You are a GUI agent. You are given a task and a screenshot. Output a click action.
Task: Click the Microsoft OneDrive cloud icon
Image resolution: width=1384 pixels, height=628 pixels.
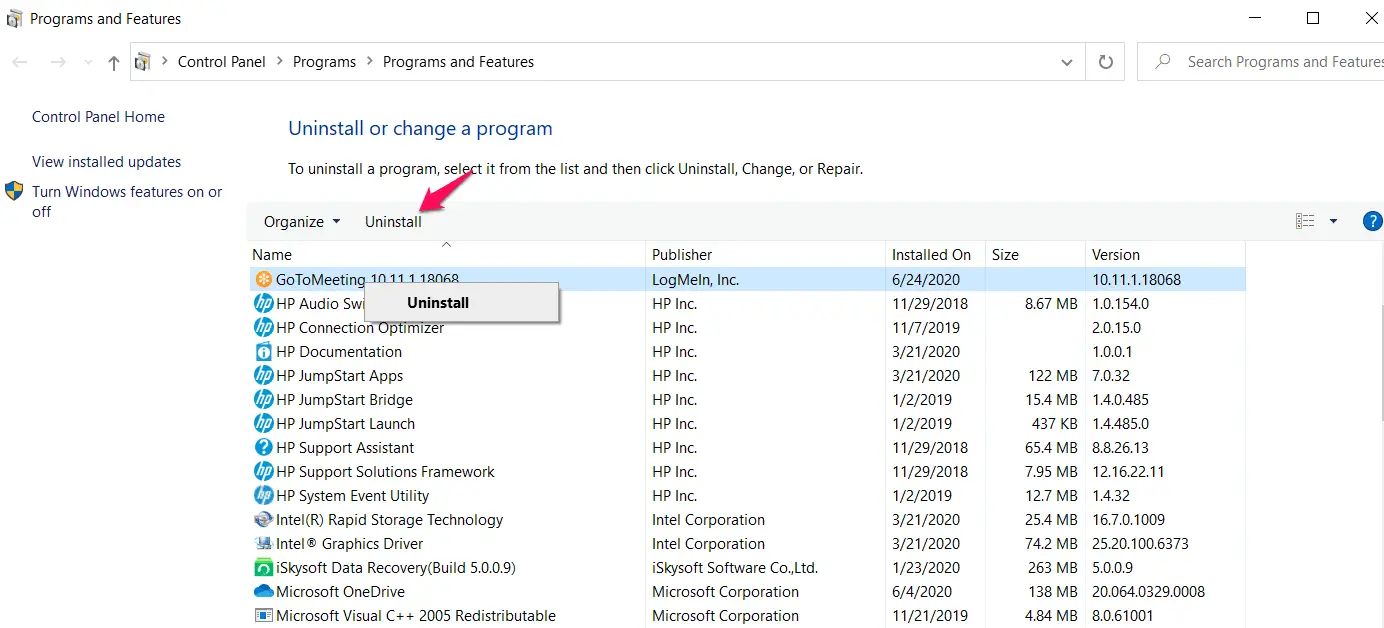click(264, 591)
